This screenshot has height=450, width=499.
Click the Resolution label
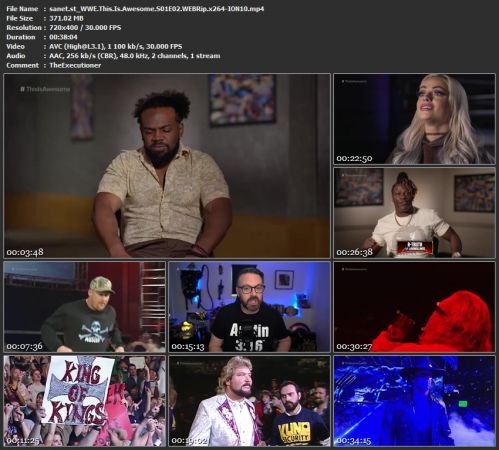pos(24,28)
